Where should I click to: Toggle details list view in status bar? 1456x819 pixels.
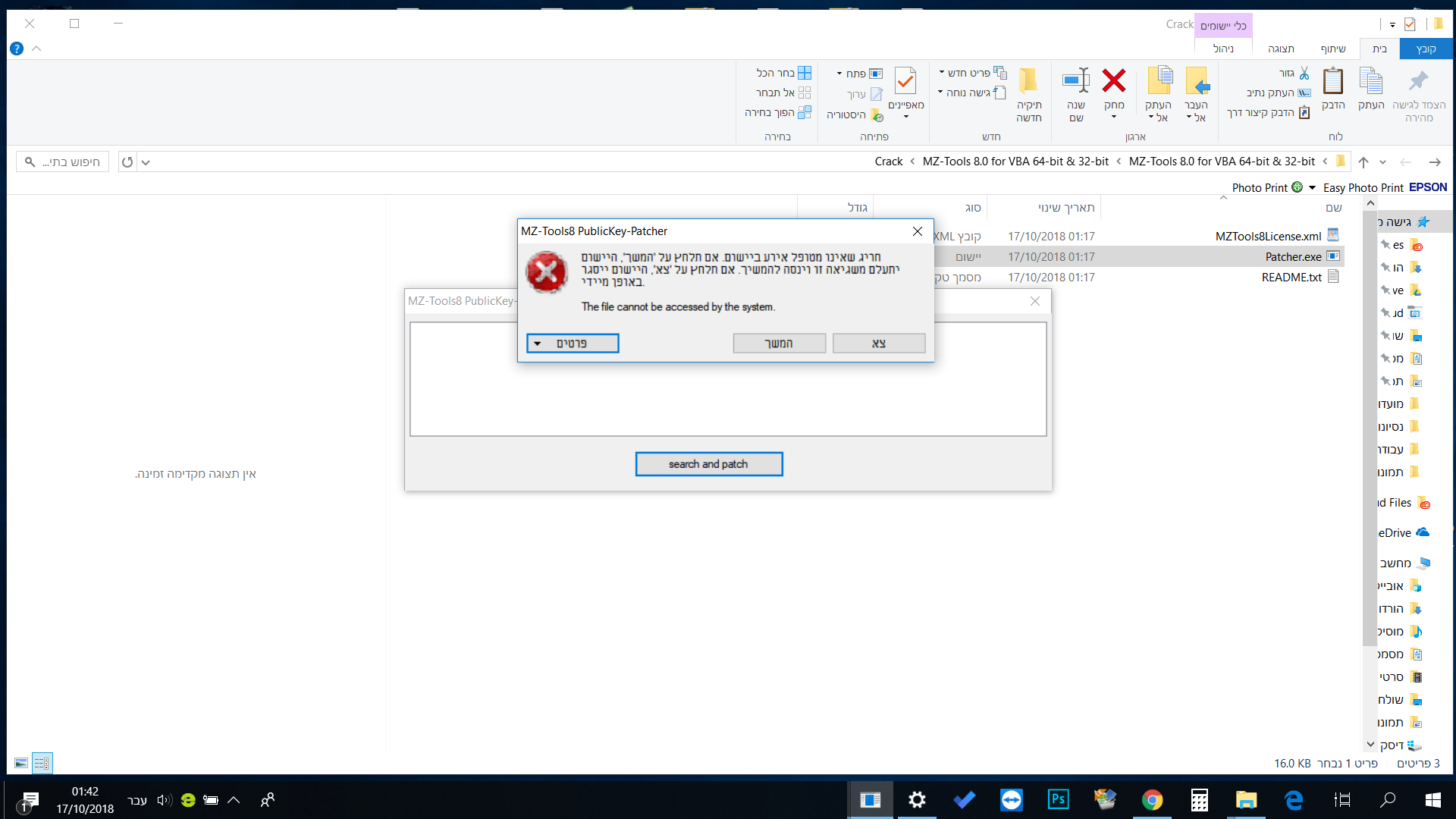click(42, 763)
